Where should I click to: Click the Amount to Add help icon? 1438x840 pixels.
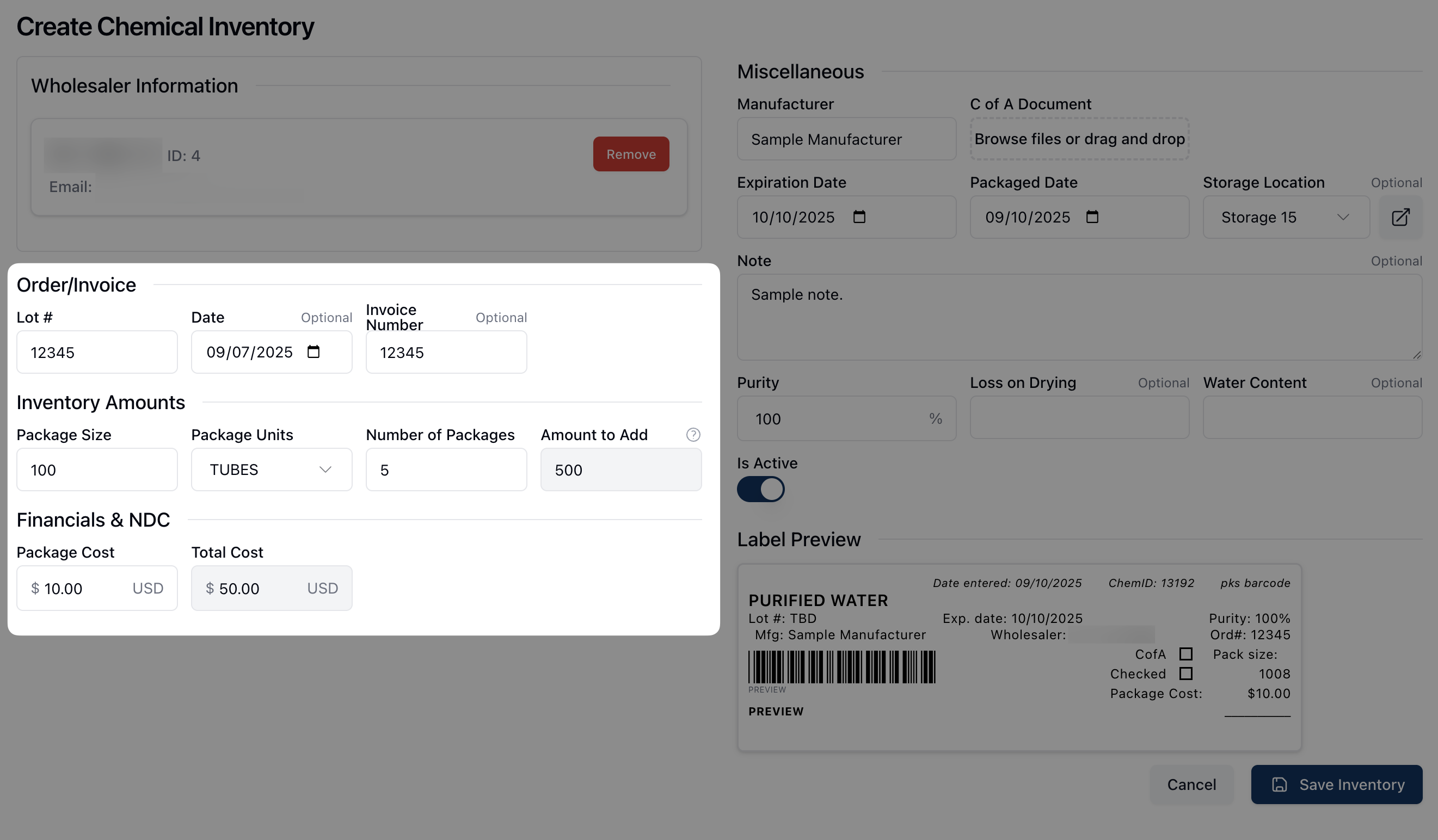pos(693,435)
